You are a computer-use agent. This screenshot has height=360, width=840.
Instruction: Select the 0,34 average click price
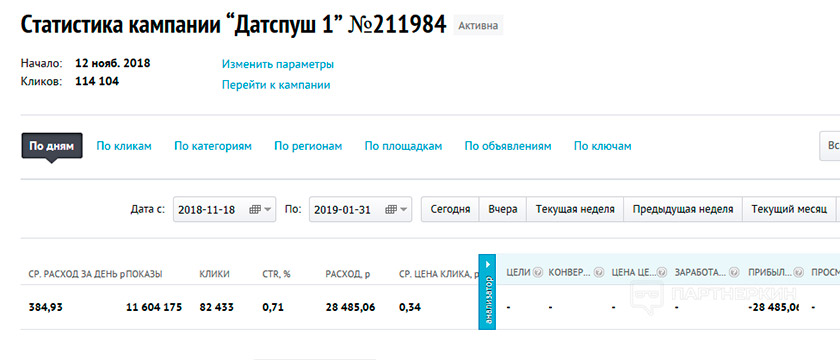pyautogui.click(x=410, y=308)
